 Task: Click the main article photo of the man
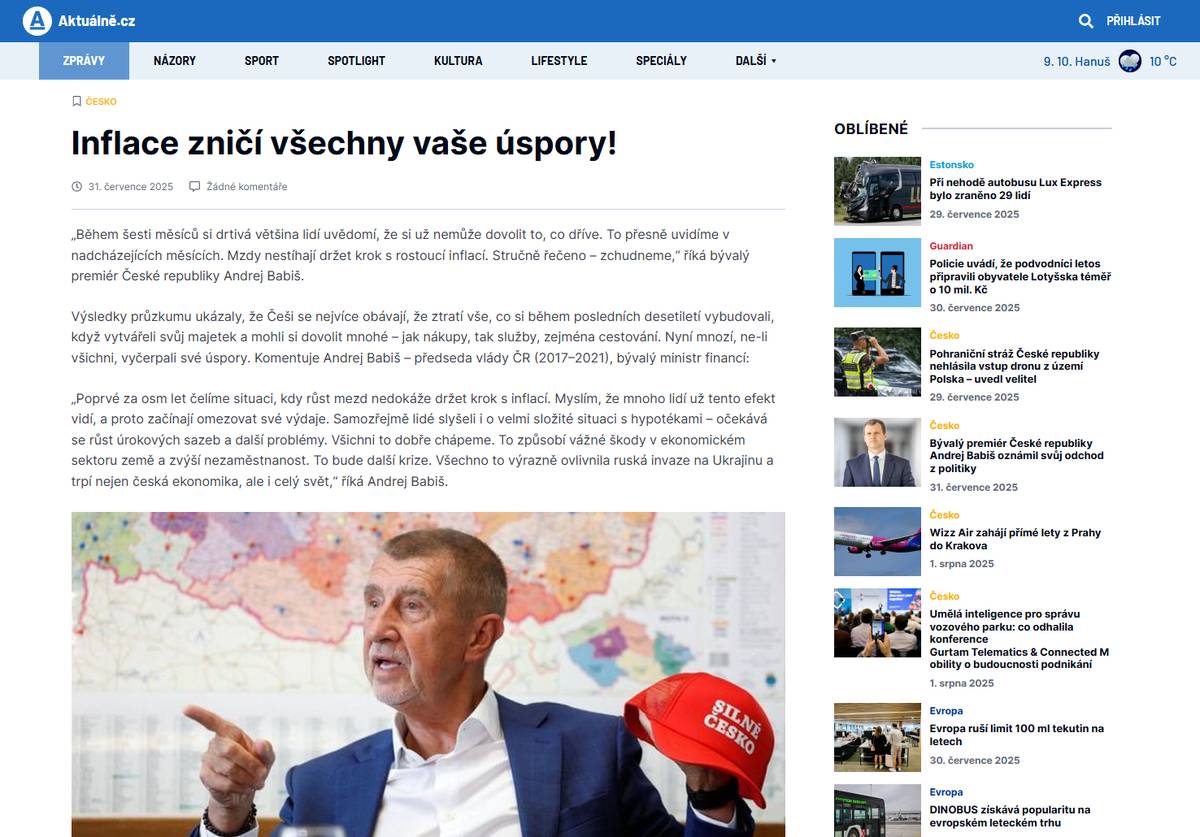(x=428, y=674)
